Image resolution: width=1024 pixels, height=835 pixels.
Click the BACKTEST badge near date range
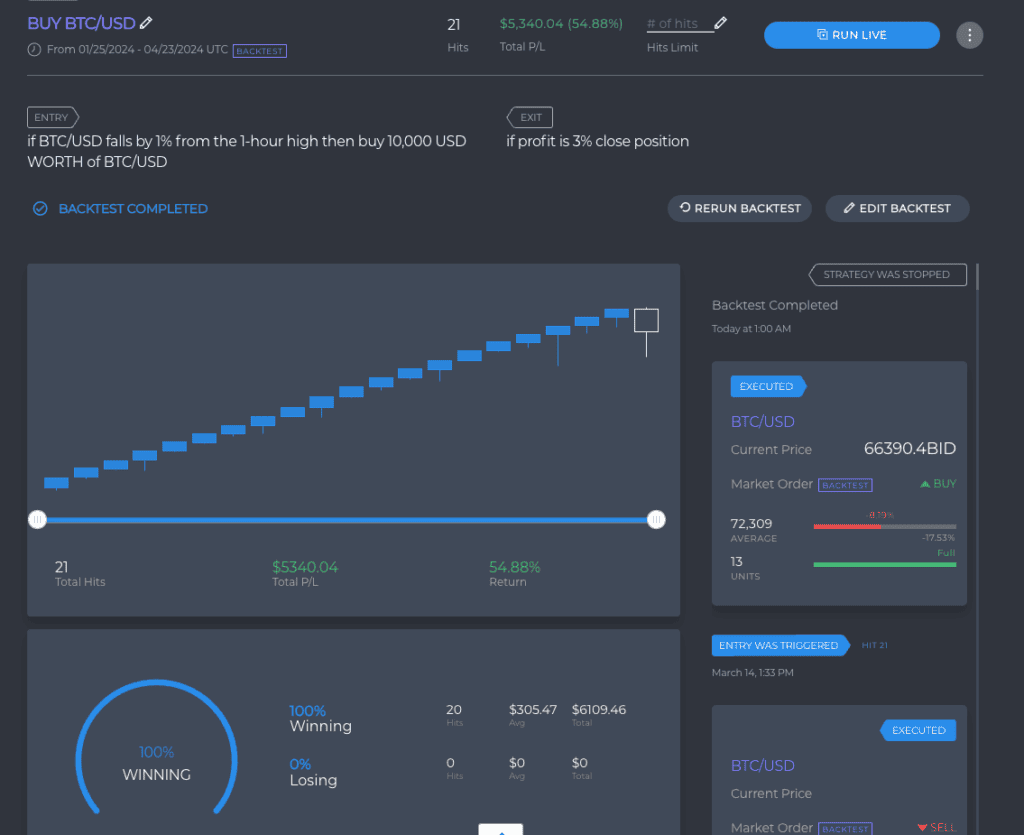pyautogui.click(x=259, y=51)
